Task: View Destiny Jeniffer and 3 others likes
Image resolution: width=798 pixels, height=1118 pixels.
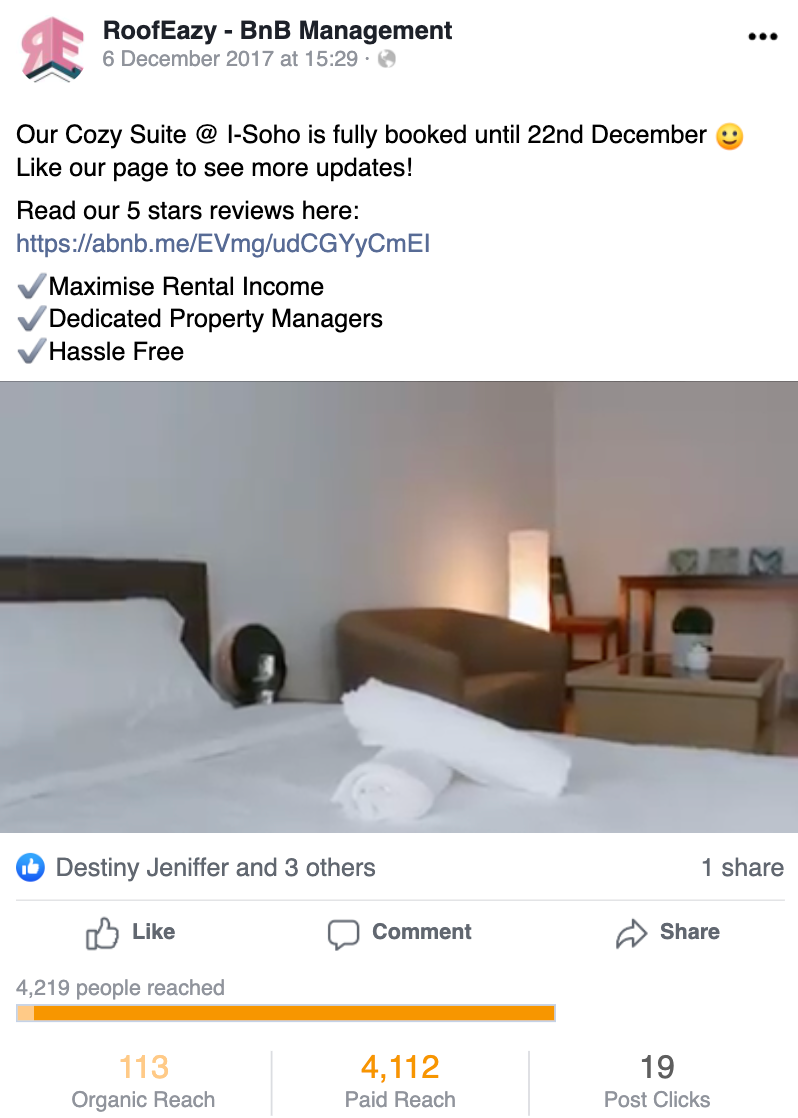Action: point(215,868)
